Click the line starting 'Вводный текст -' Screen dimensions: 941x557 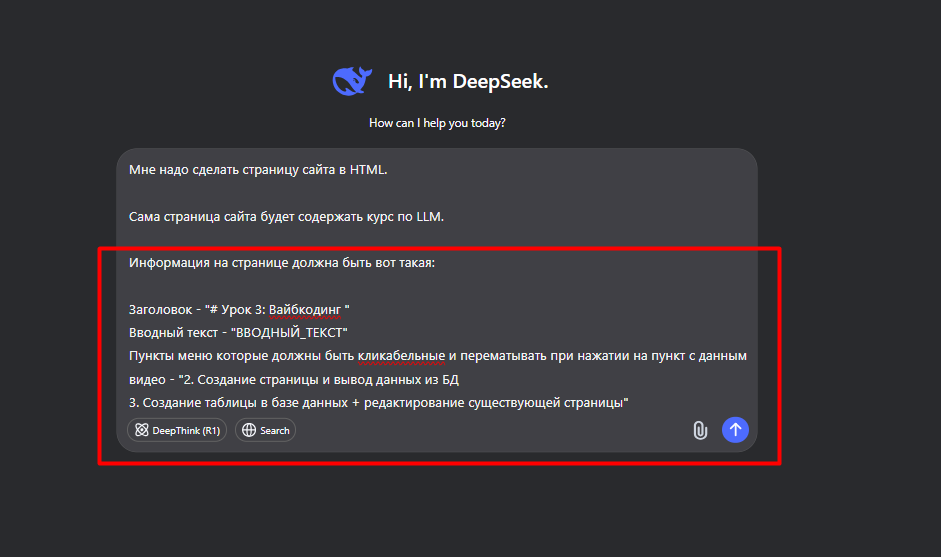tap(238, 333)
